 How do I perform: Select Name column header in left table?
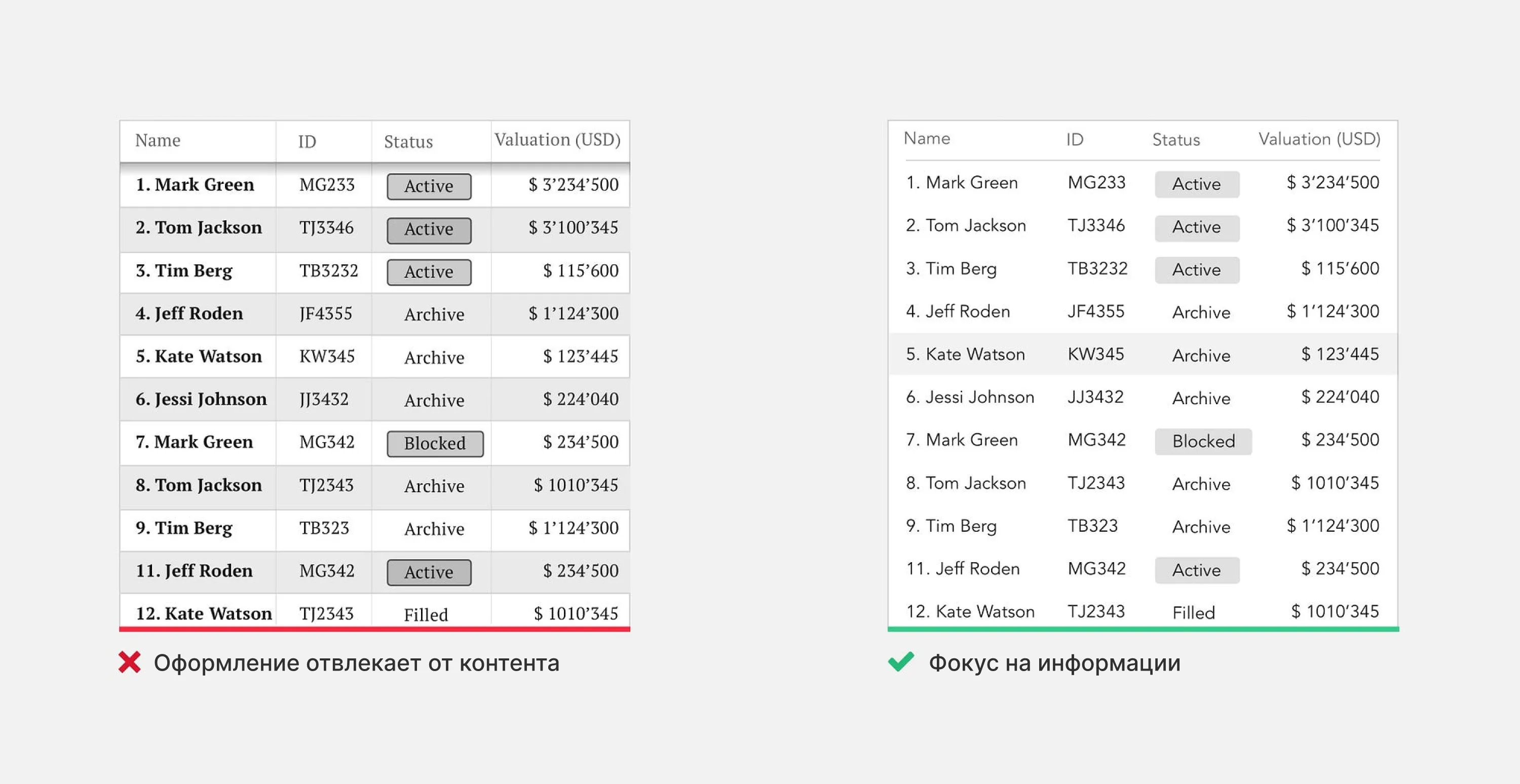[x=158, y=140]
